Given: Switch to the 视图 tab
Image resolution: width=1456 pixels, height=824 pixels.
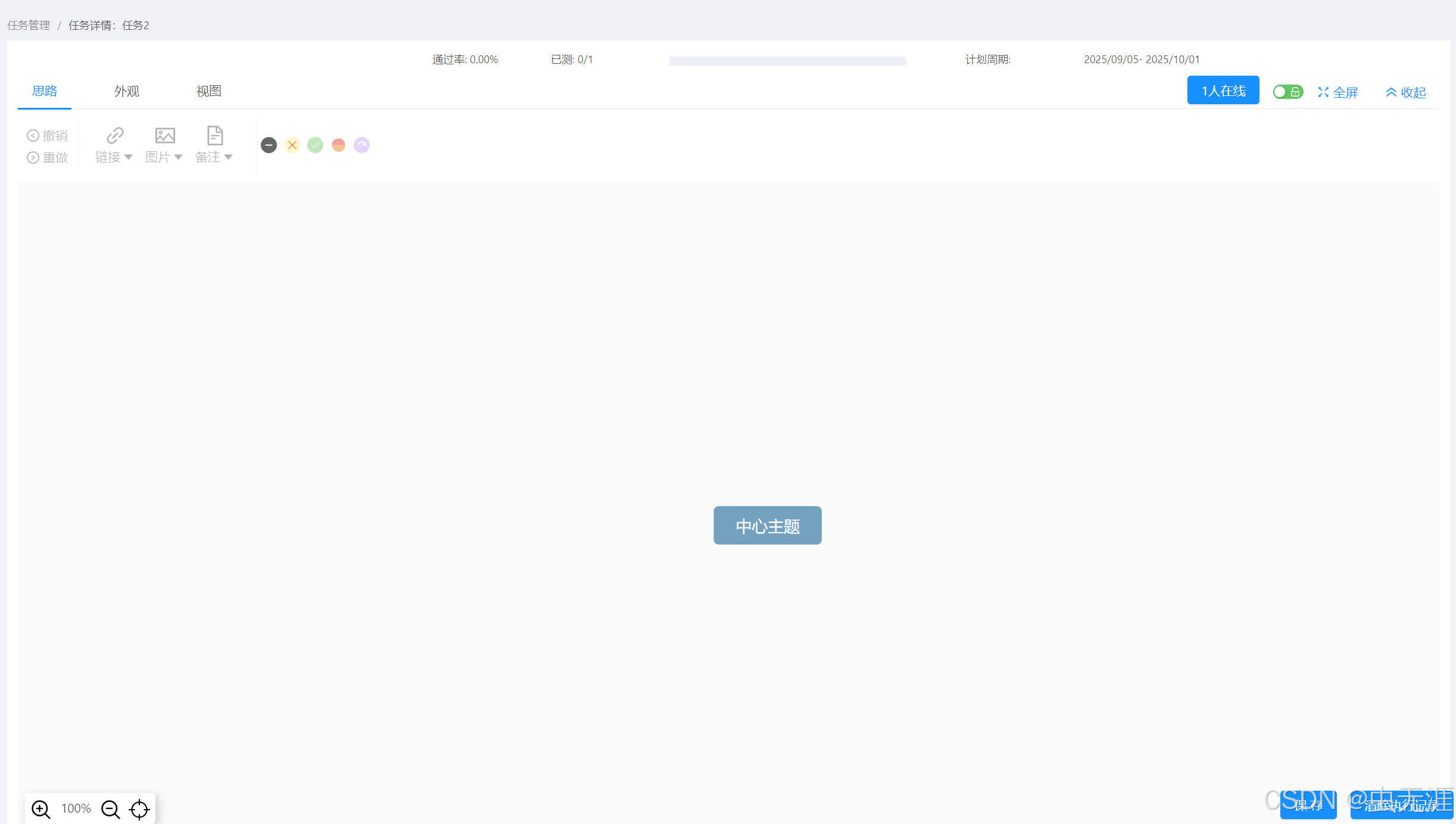Looking at the screenshot, I should pyautogui.click(x=209, y=91).
